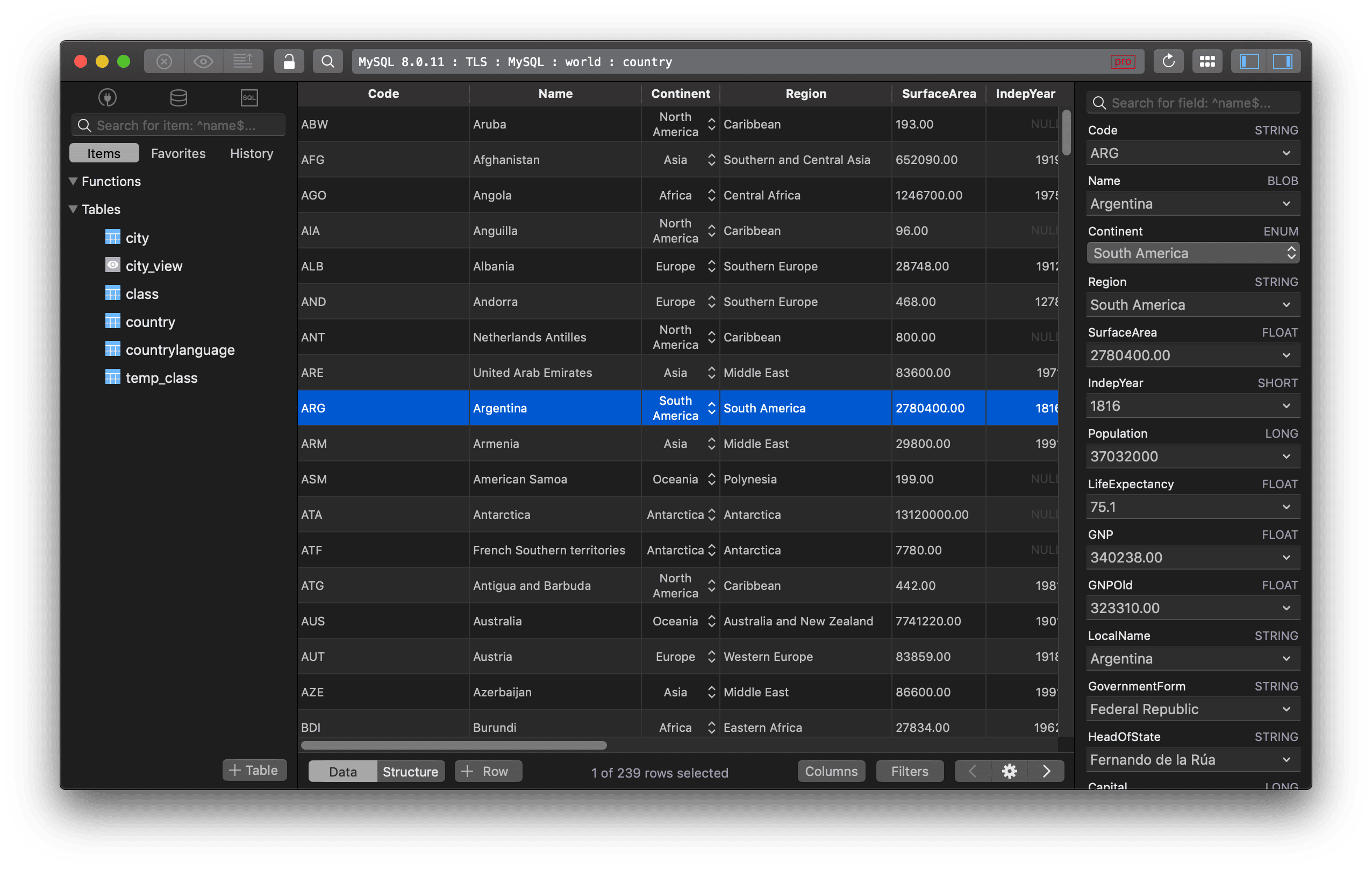Click the connection plug icon in sidebar
Screen dimensions: 1372x869
coord(107,97)
